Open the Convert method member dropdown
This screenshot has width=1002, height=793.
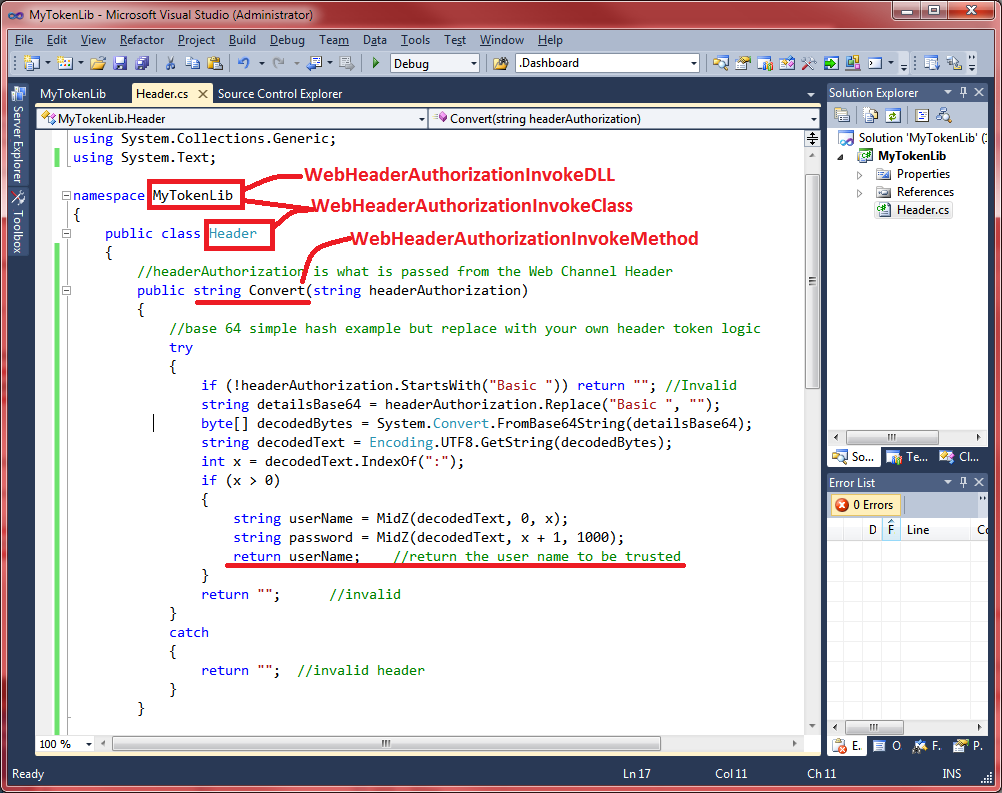click(x=813, y=119)
